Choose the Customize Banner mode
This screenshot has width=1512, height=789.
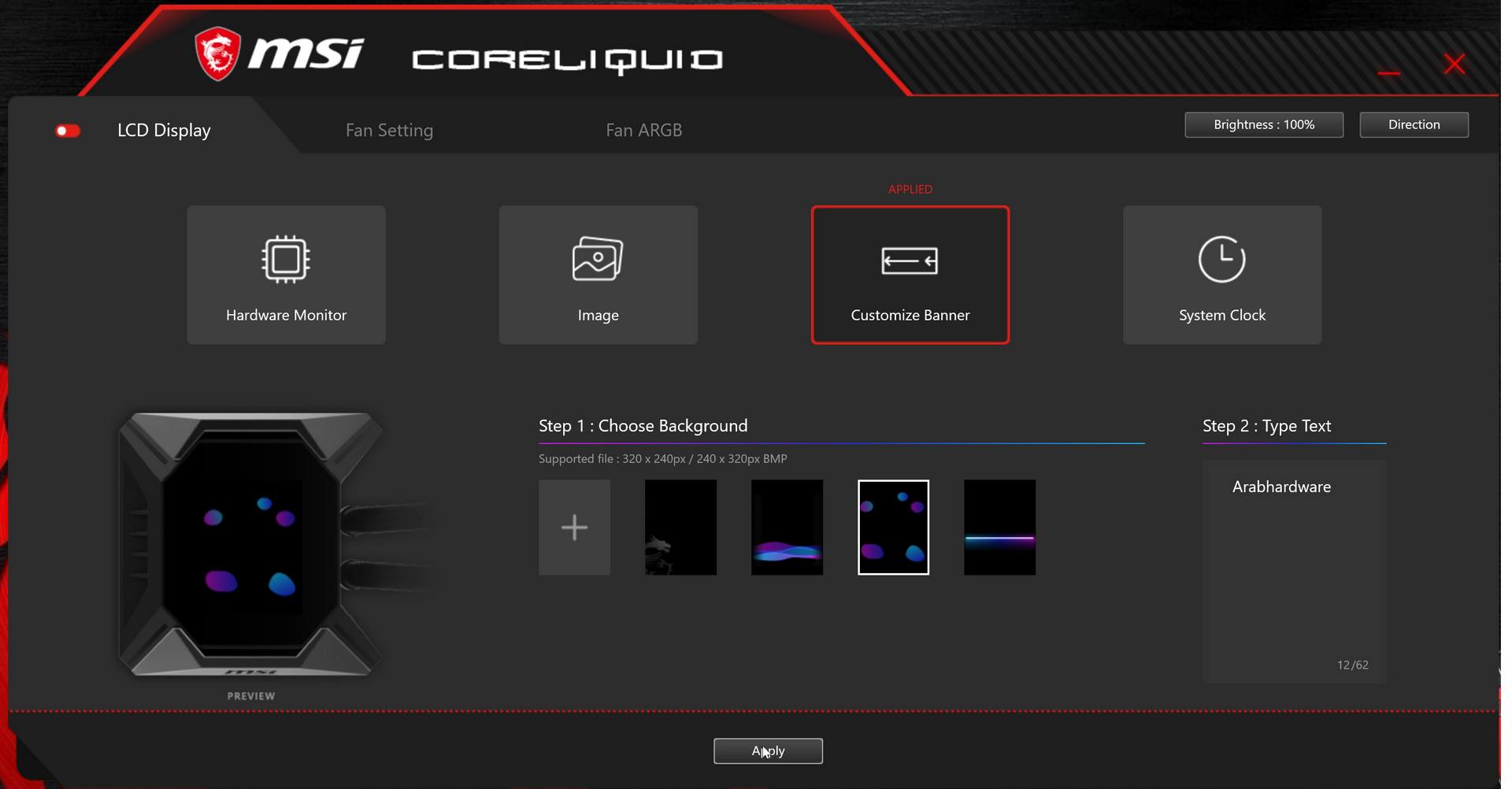point(910,275)
